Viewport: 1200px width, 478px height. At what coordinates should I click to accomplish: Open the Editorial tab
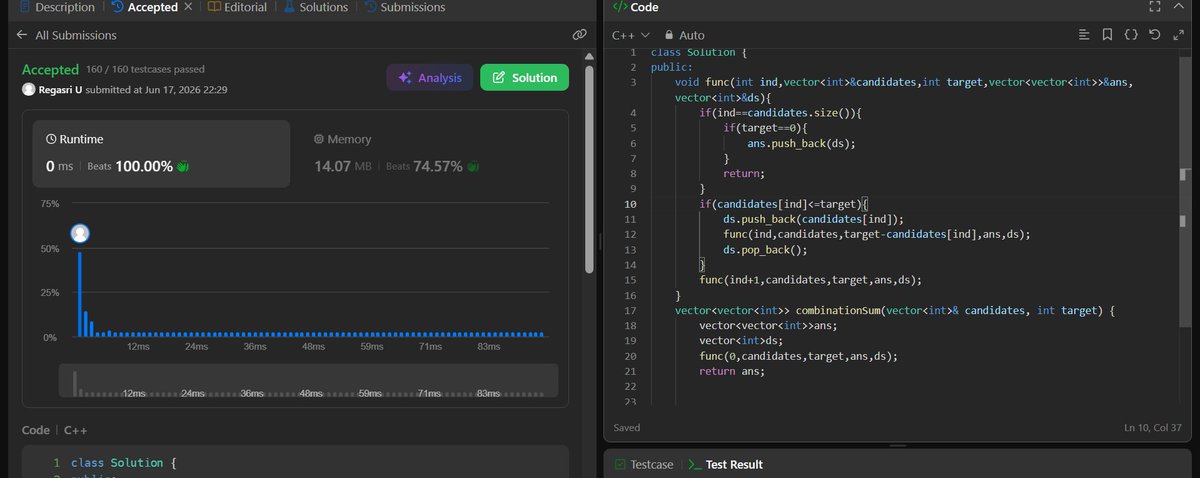tap(238, 7)
